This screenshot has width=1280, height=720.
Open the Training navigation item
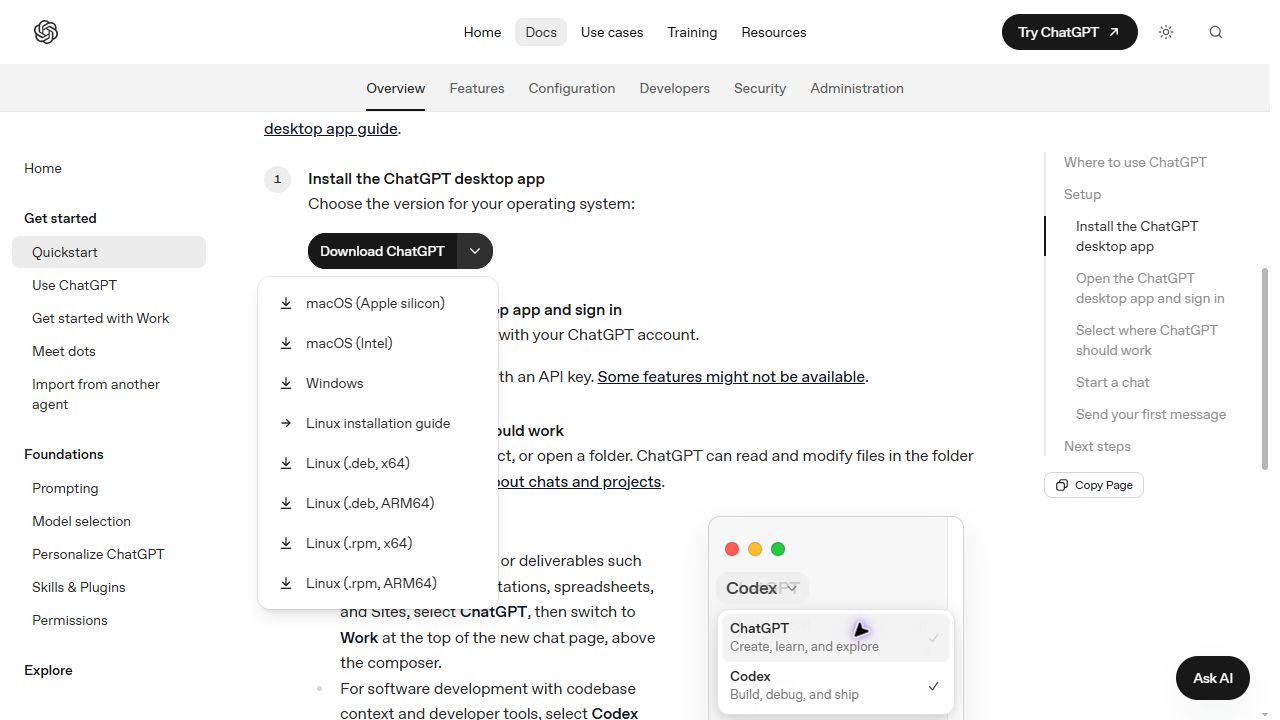pyautogui.click(x=692, y=32)
